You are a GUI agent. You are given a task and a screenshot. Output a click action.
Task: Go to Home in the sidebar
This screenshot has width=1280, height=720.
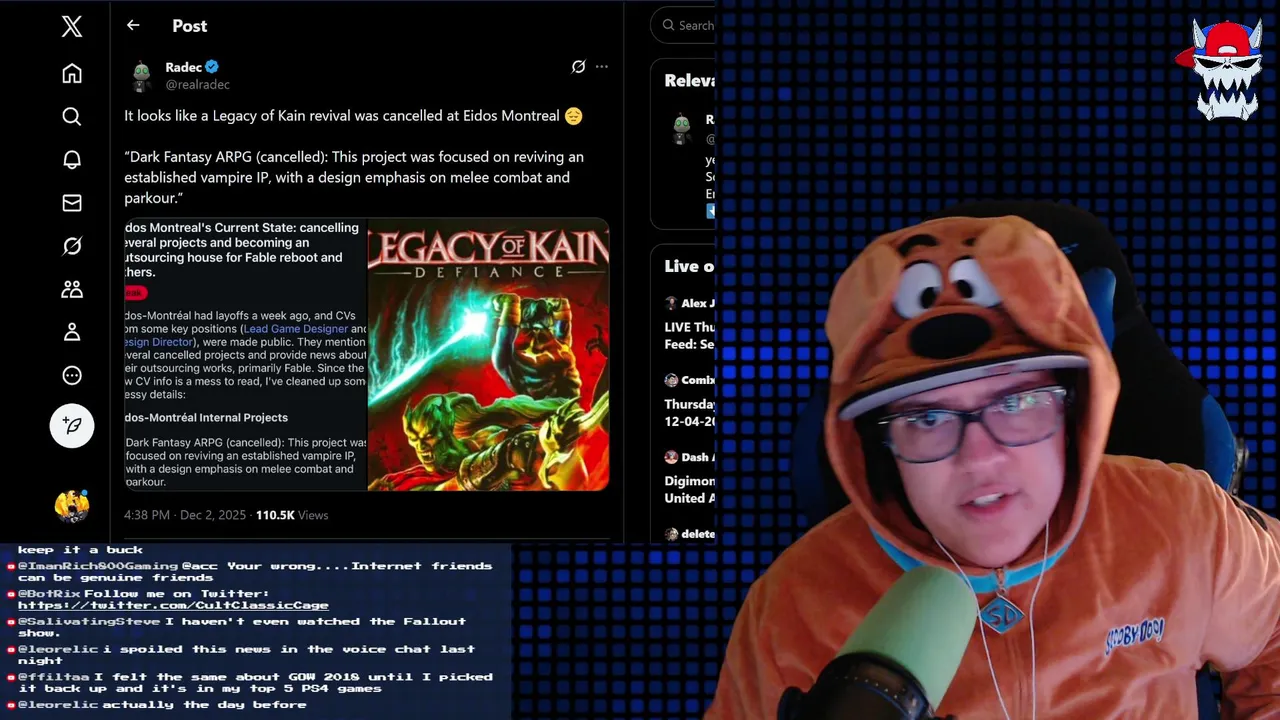tap(72, 74)
